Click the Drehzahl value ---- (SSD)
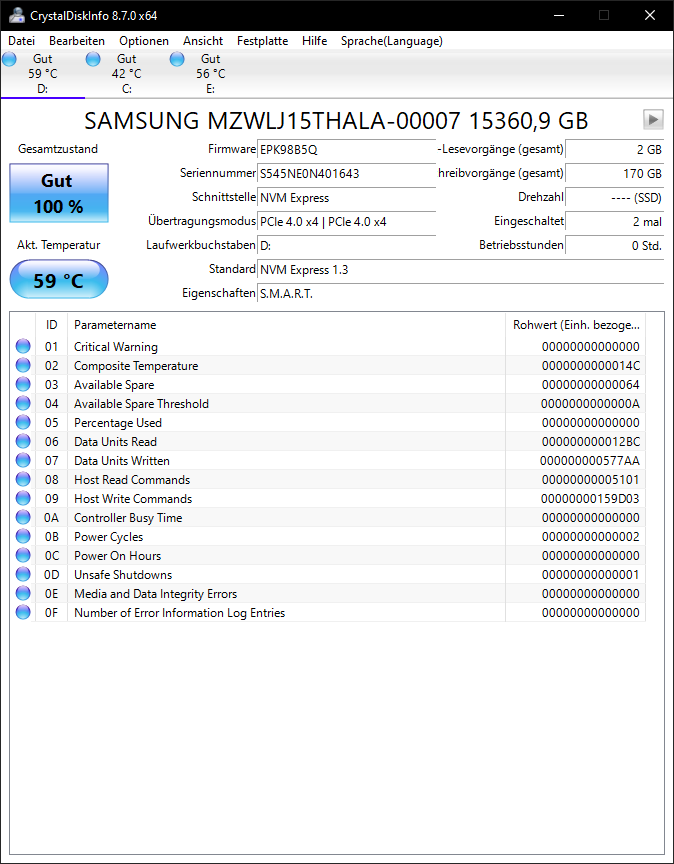 [615, 198]
